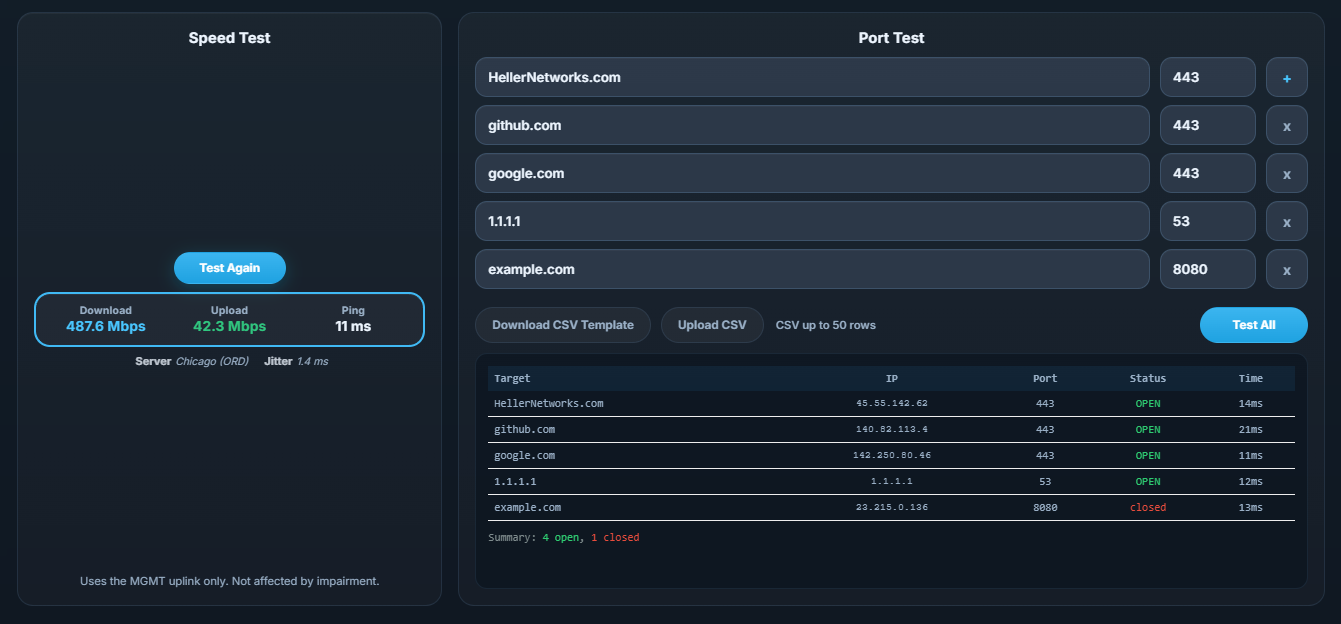This screenshot has height=624, width=1341.
Task: Select IP address 23.215.0.136
Action: [892, 507]
